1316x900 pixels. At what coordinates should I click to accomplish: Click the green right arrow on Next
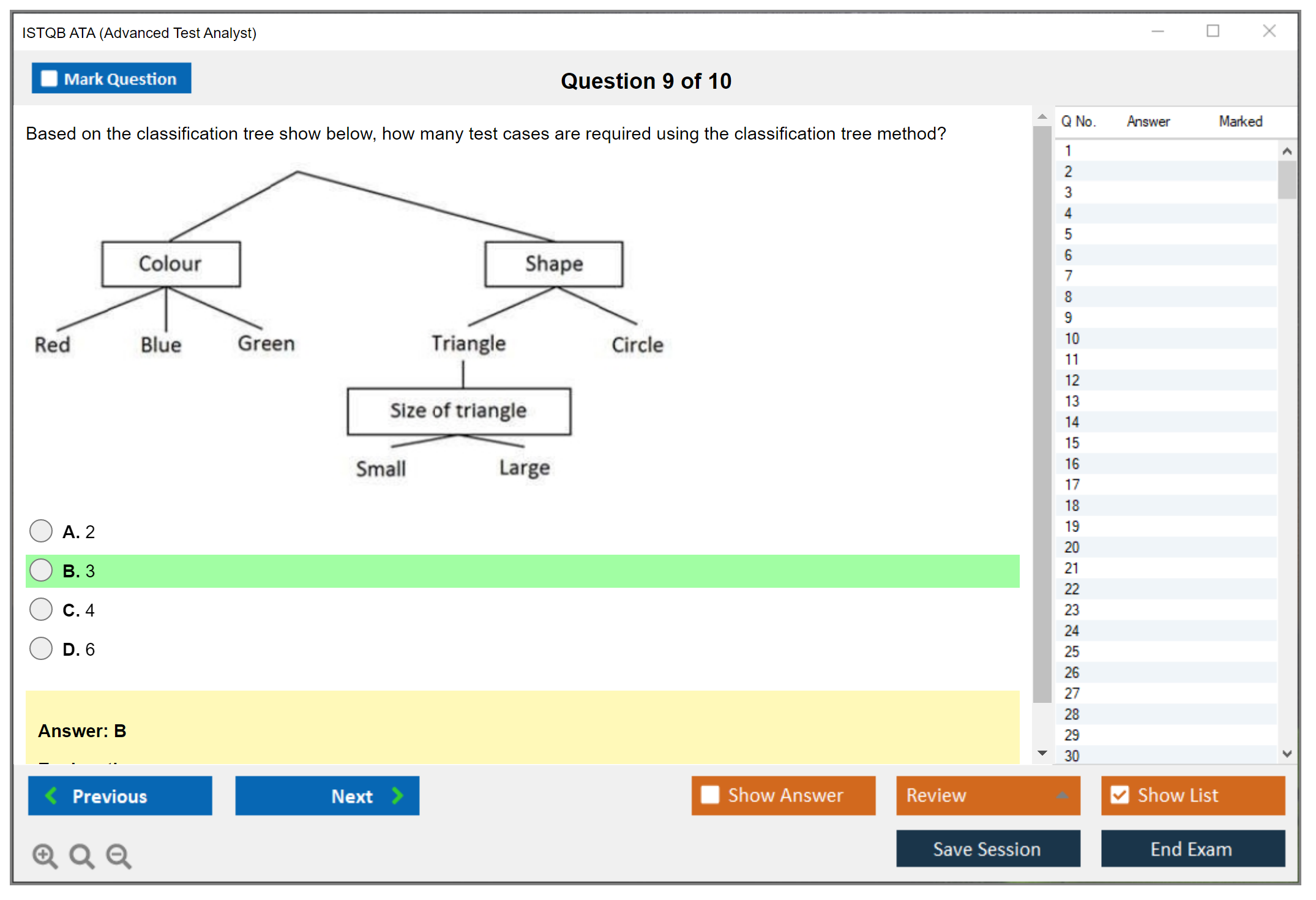(398, 796)
